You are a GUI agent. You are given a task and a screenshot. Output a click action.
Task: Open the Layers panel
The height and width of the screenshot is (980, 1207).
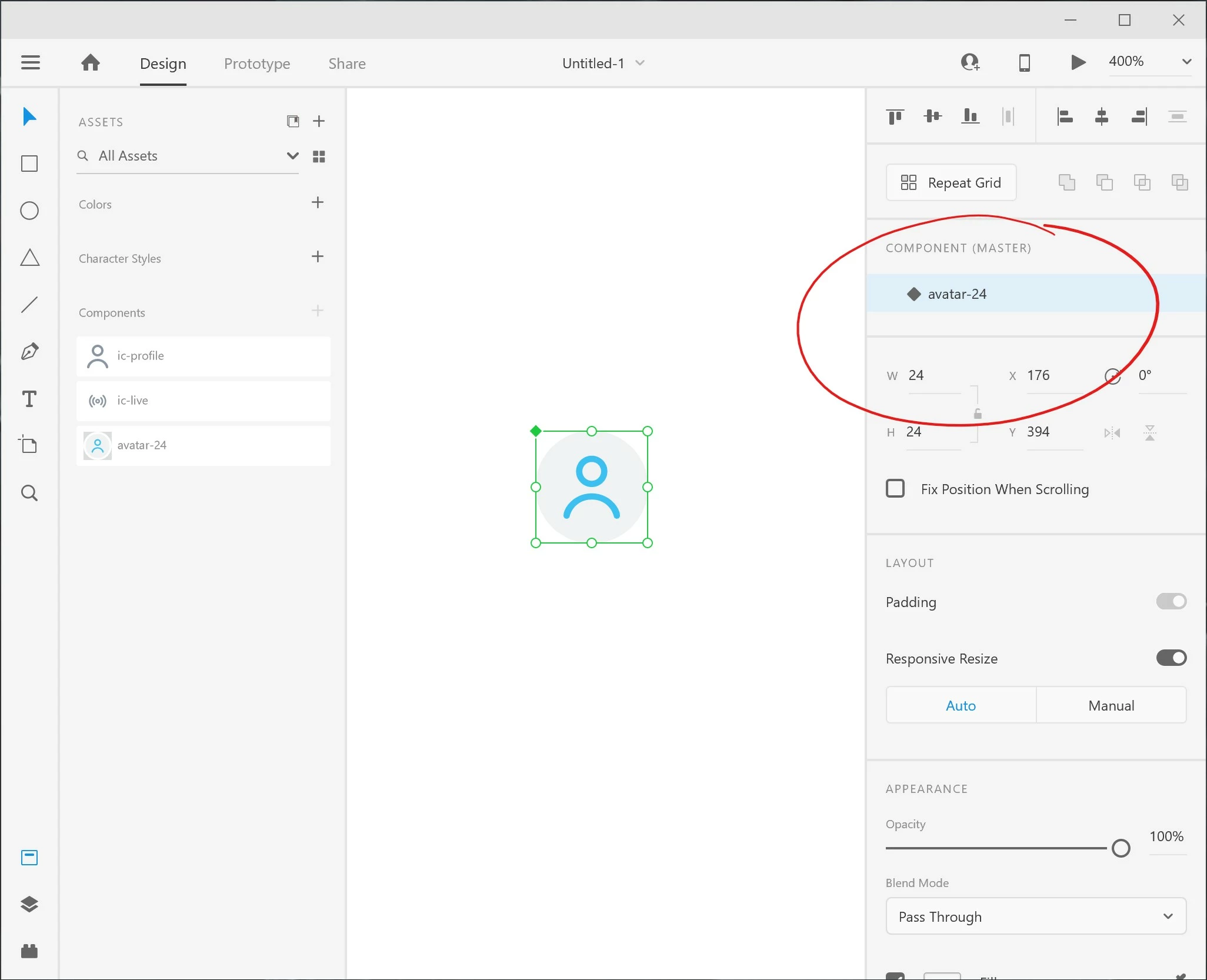[x=29, y=904]
